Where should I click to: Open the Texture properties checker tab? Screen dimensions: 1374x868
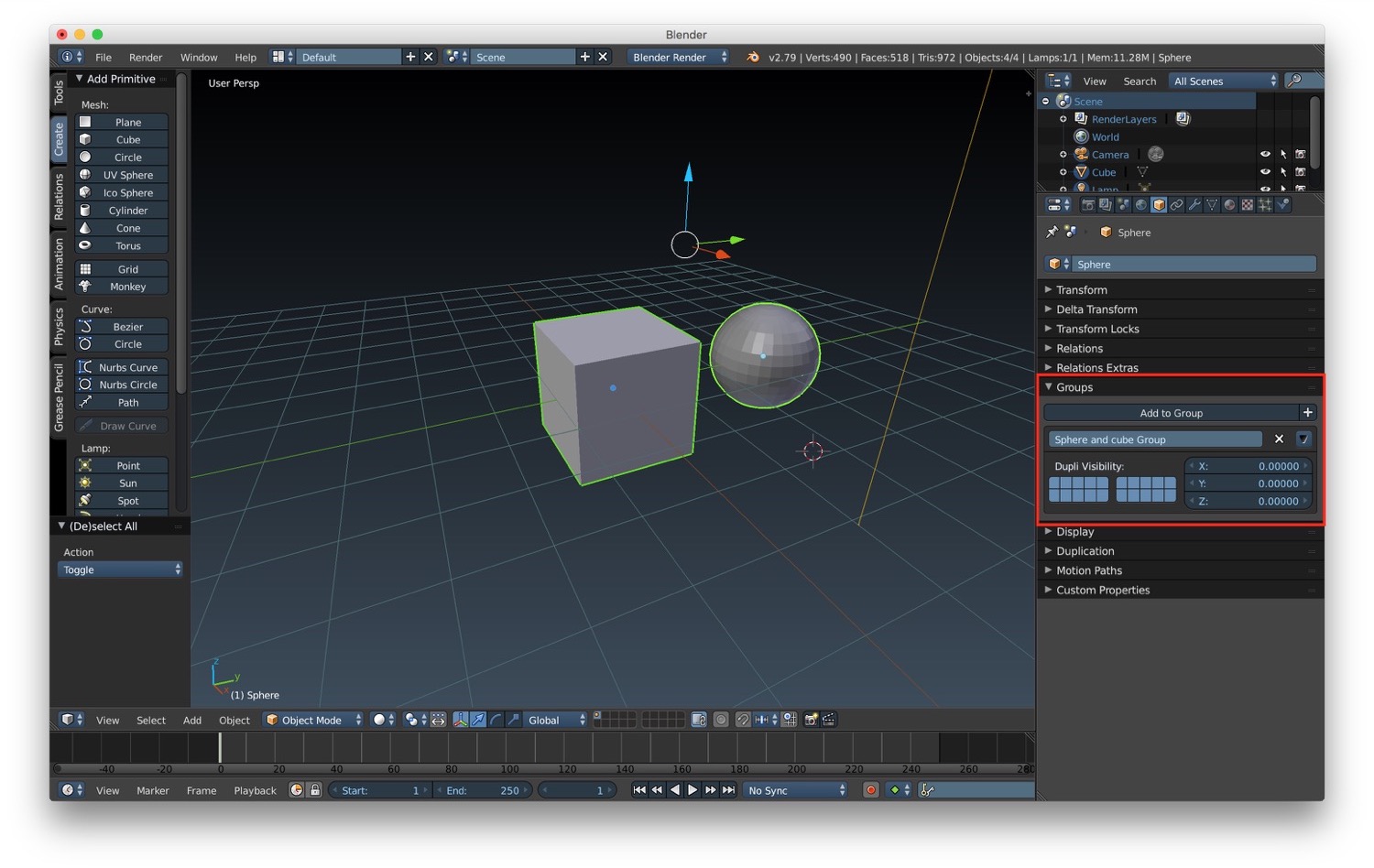1247,205
